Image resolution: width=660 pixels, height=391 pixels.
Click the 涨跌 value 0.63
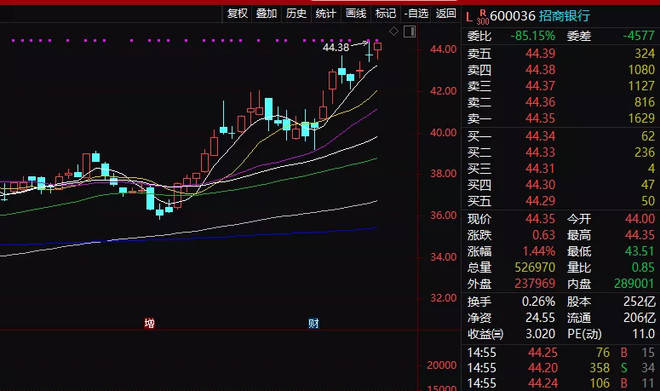tap(543, 235)
